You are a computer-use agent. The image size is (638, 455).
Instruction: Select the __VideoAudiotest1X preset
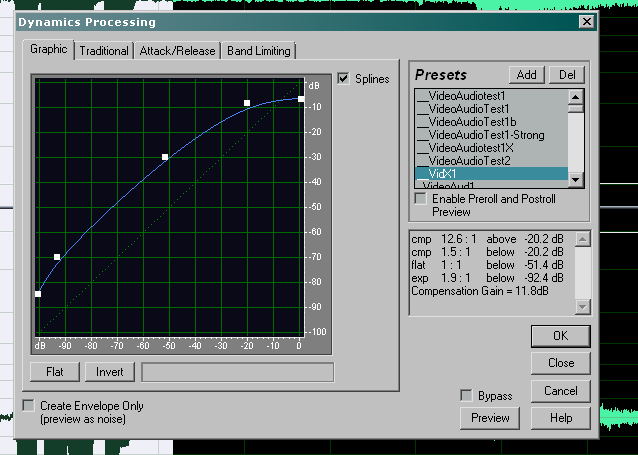click(492, 148)
